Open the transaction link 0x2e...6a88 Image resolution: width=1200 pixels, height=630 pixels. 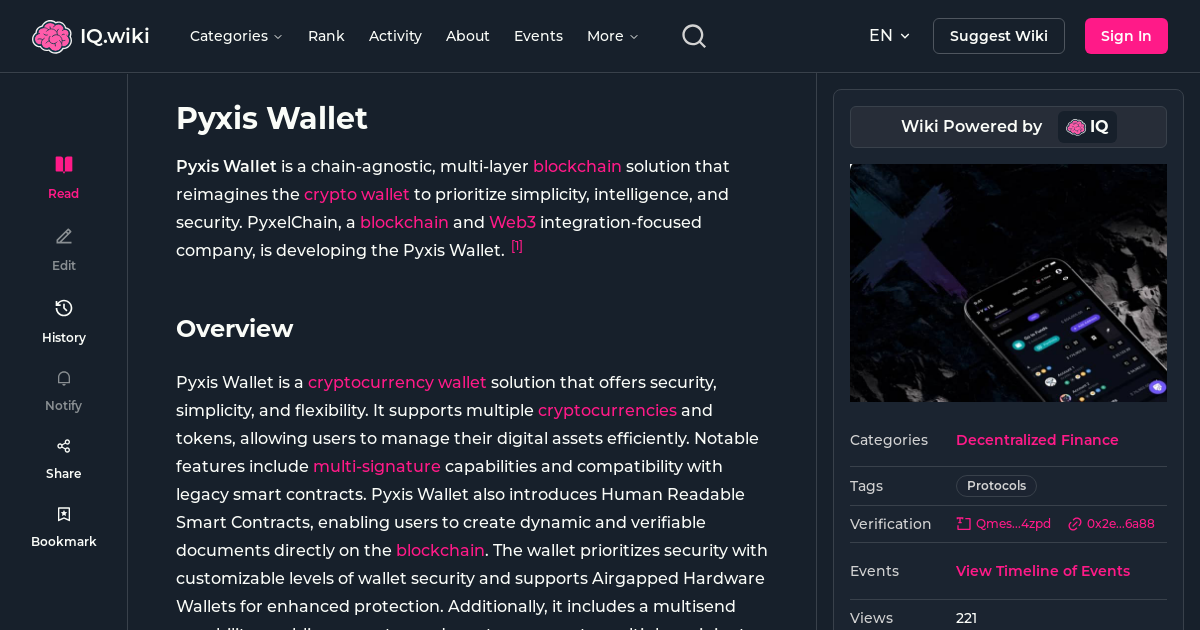[1112, 523]
